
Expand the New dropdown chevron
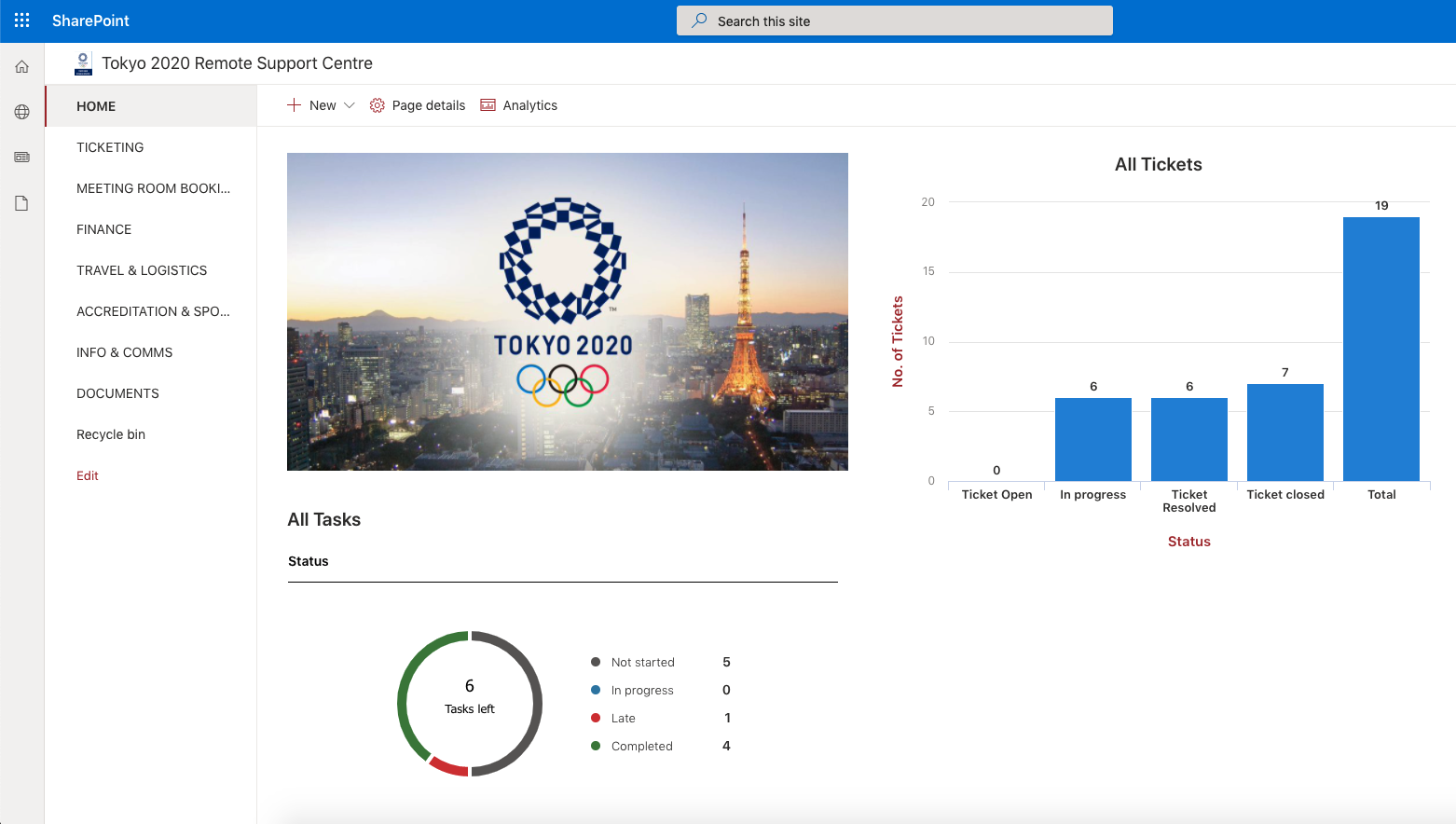tap(350, 105)
